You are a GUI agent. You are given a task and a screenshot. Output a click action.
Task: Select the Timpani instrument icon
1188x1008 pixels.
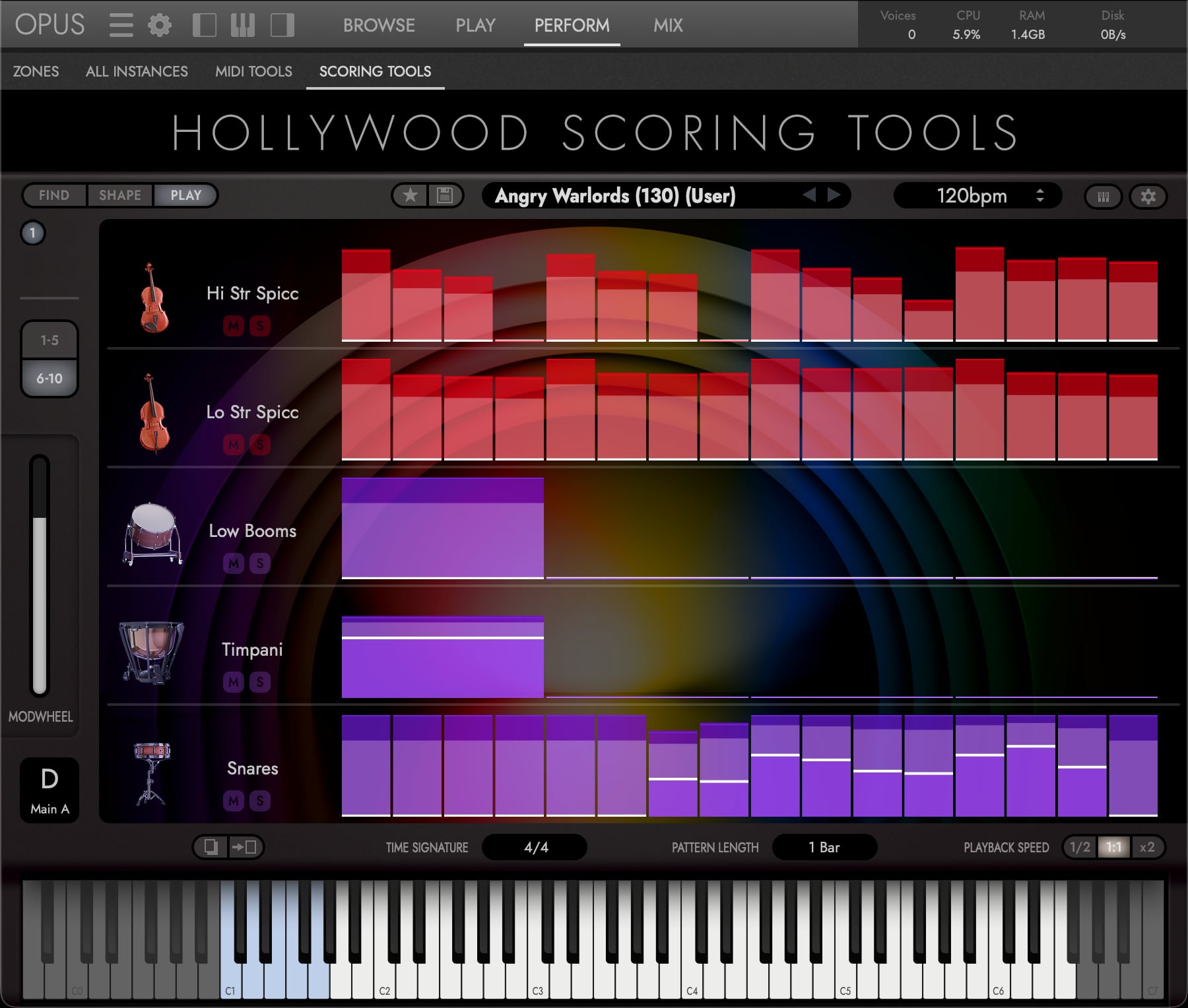(x=151, y=652)
